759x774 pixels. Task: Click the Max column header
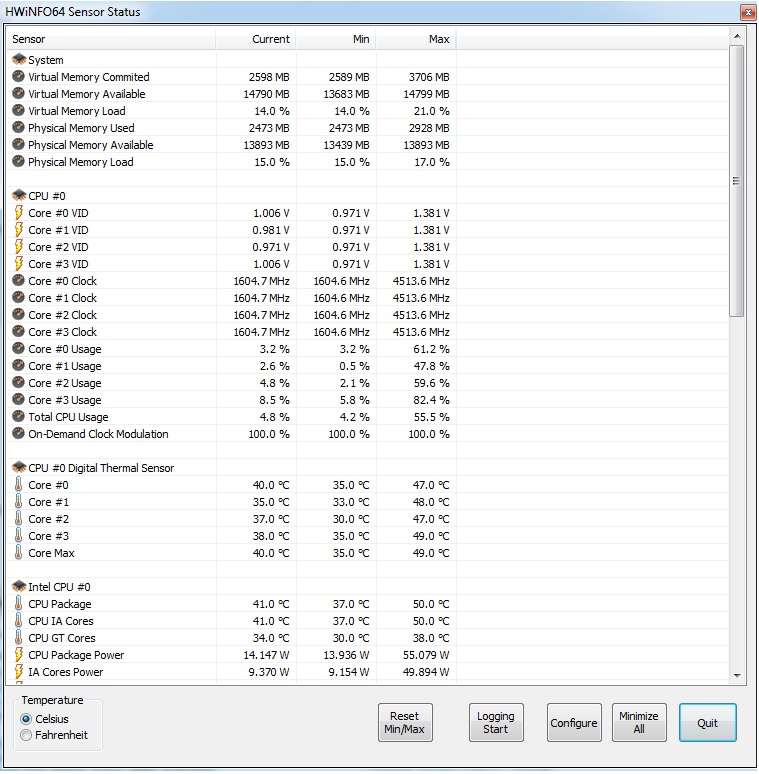coord(416,39)
